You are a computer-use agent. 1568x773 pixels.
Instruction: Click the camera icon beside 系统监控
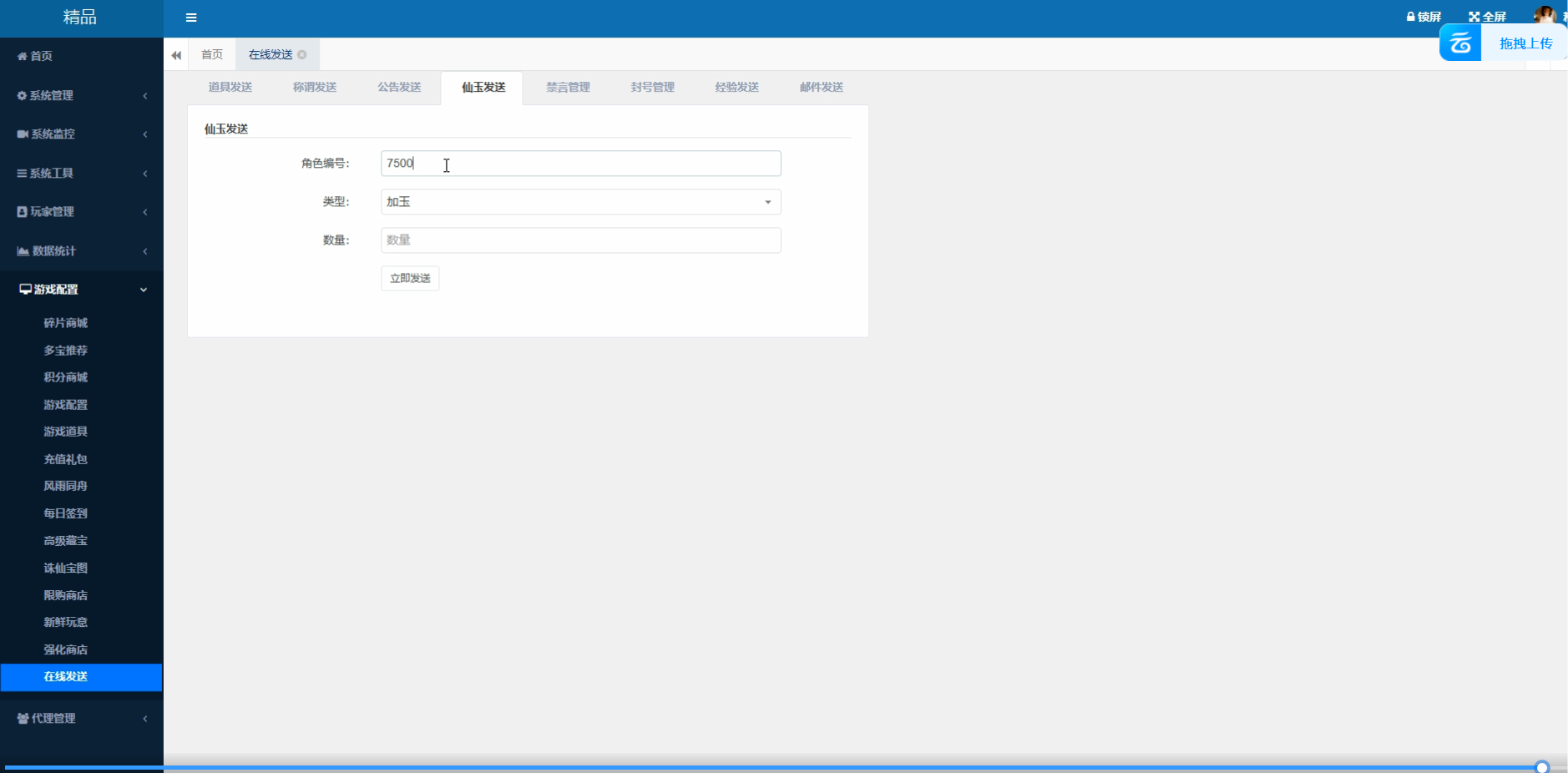tap(23, 134)
